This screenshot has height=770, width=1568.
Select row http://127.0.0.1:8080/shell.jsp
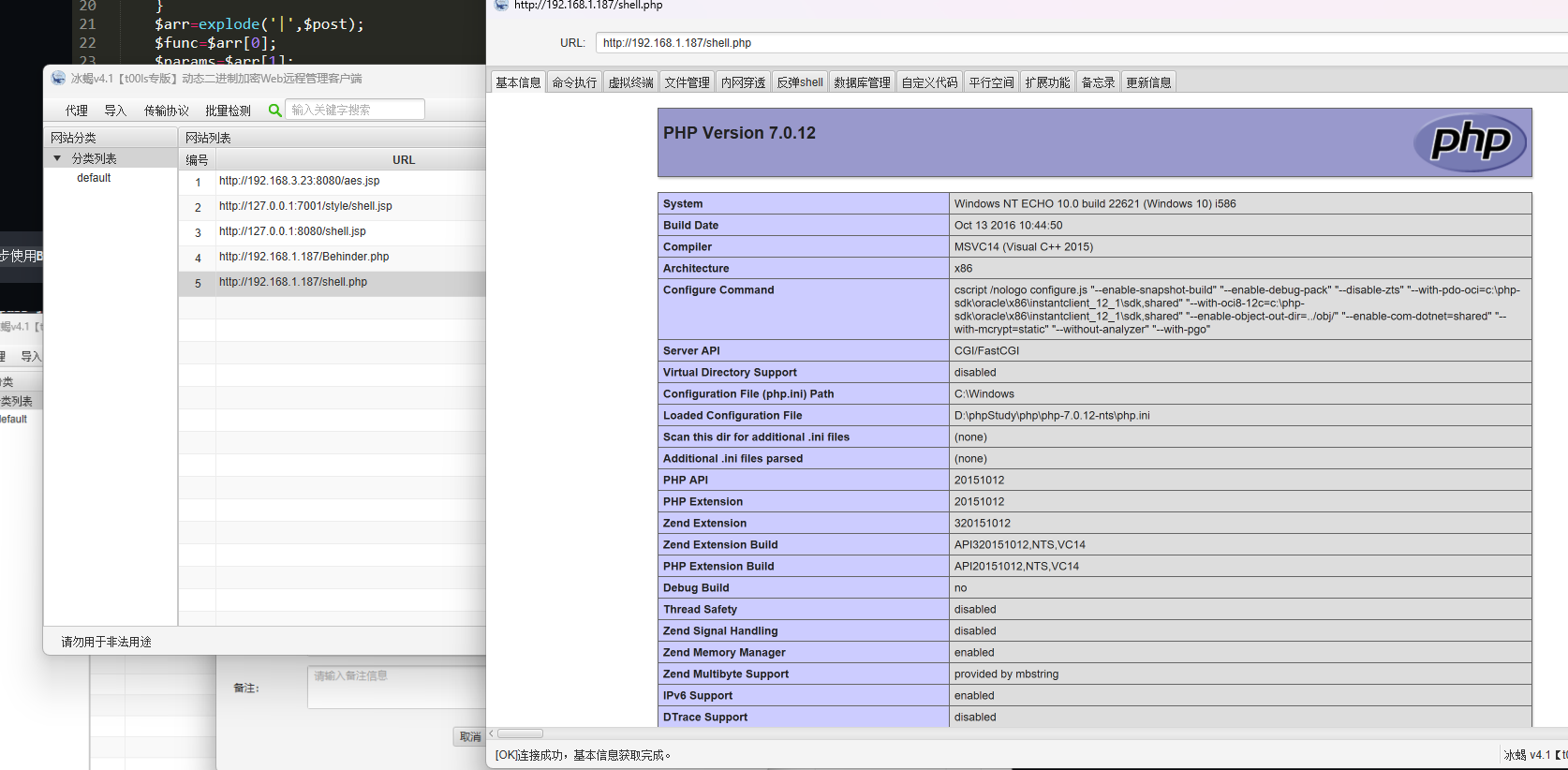332,232
